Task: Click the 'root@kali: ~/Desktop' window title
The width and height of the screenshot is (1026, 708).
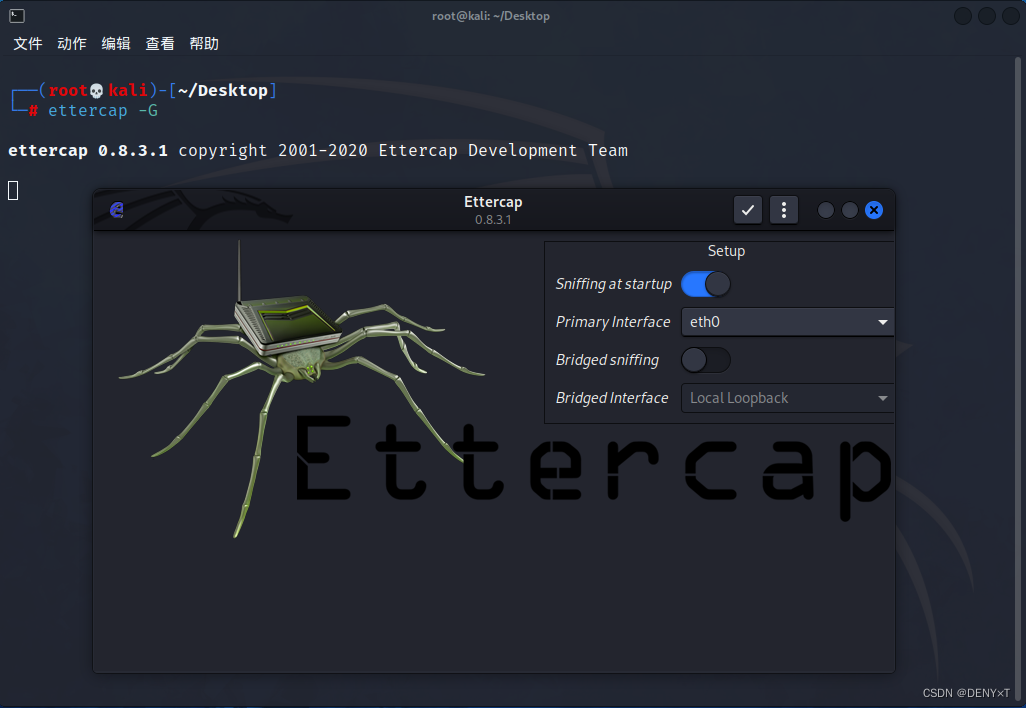Action: pyautogui.click(x=491, y=16)
